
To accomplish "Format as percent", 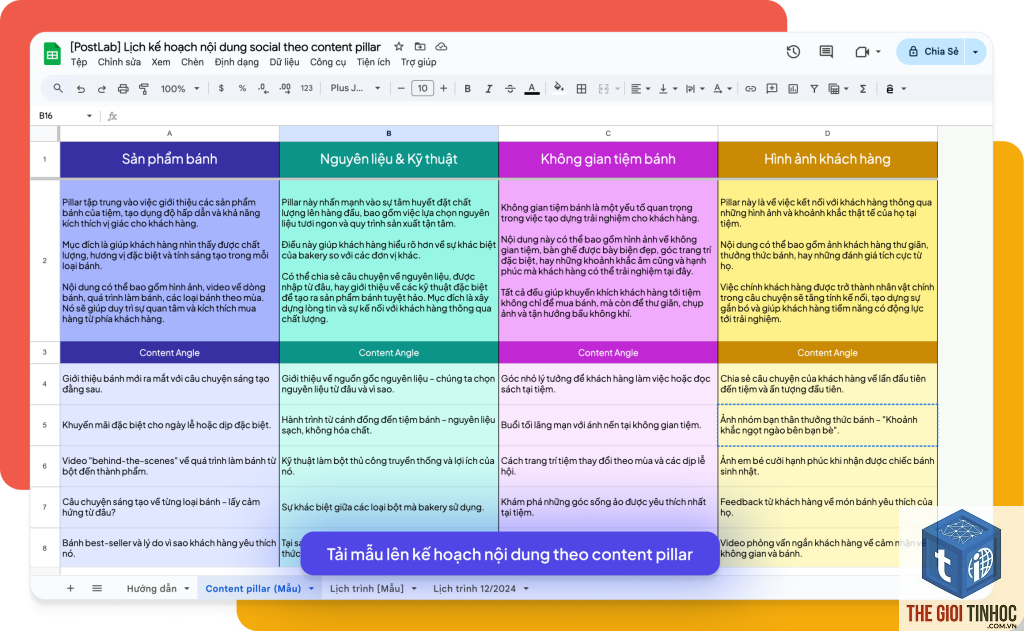I will click(x=242, y=88).
